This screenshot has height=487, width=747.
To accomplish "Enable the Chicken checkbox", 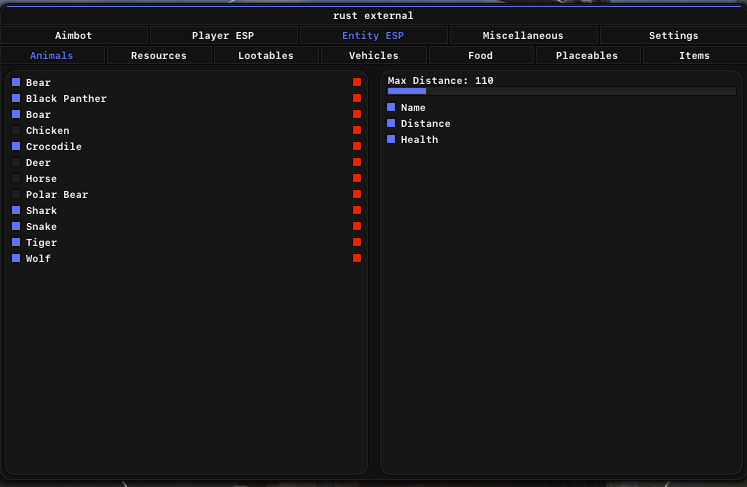I will [x=16, y=130].
